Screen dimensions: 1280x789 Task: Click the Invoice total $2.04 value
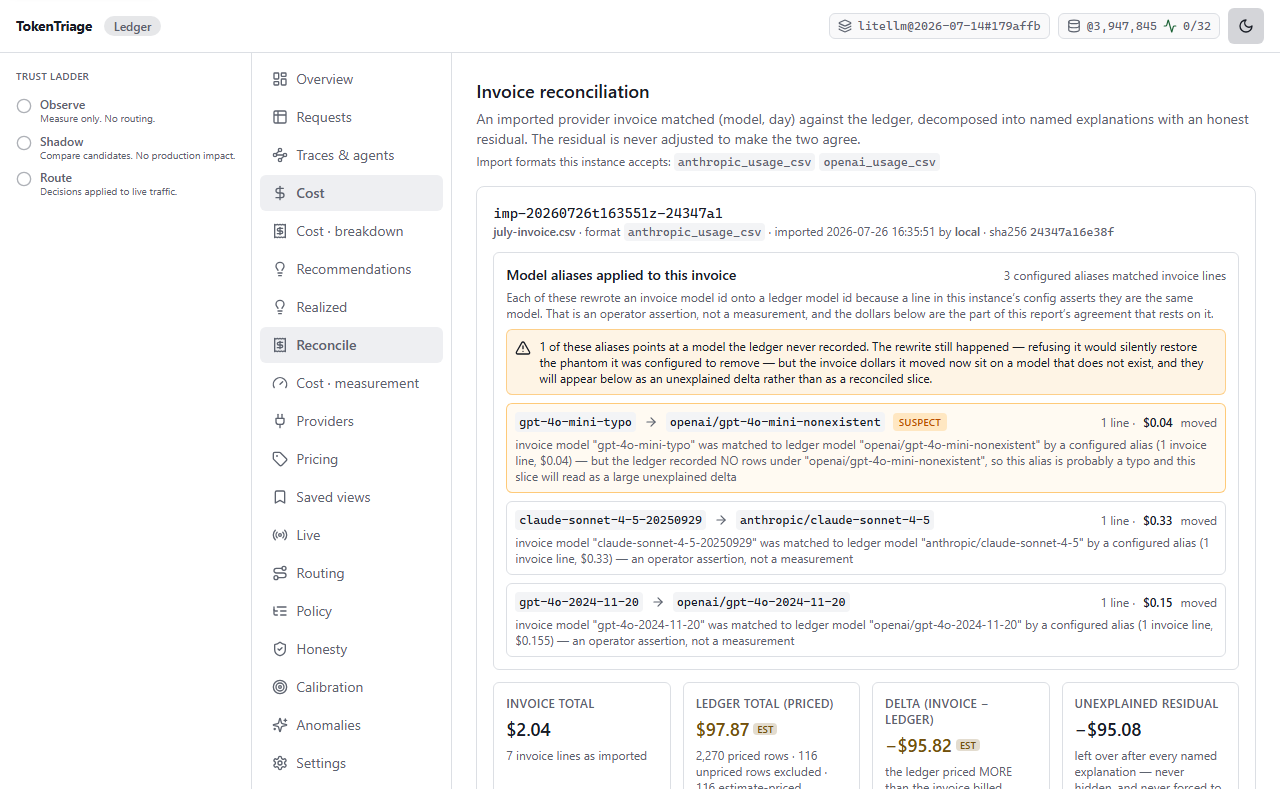coord(528,730)
